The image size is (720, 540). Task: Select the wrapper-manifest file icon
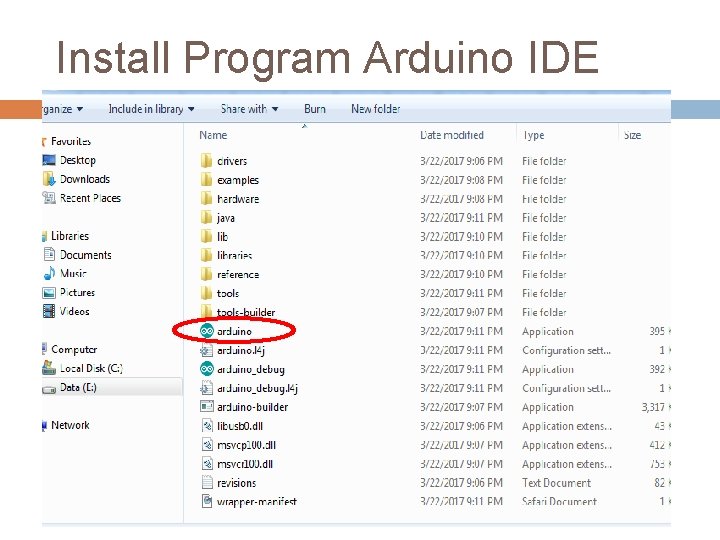[207, 501]
